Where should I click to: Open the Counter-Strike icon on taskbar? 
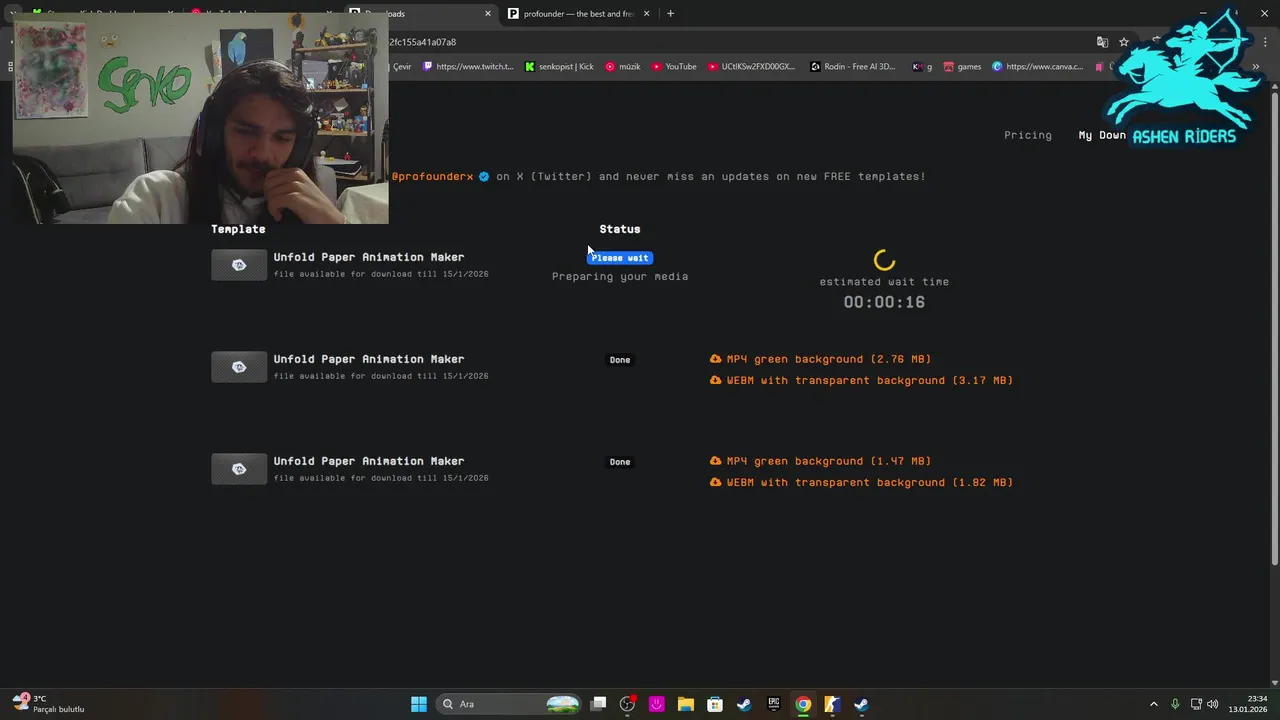click(x=832, y=704)
